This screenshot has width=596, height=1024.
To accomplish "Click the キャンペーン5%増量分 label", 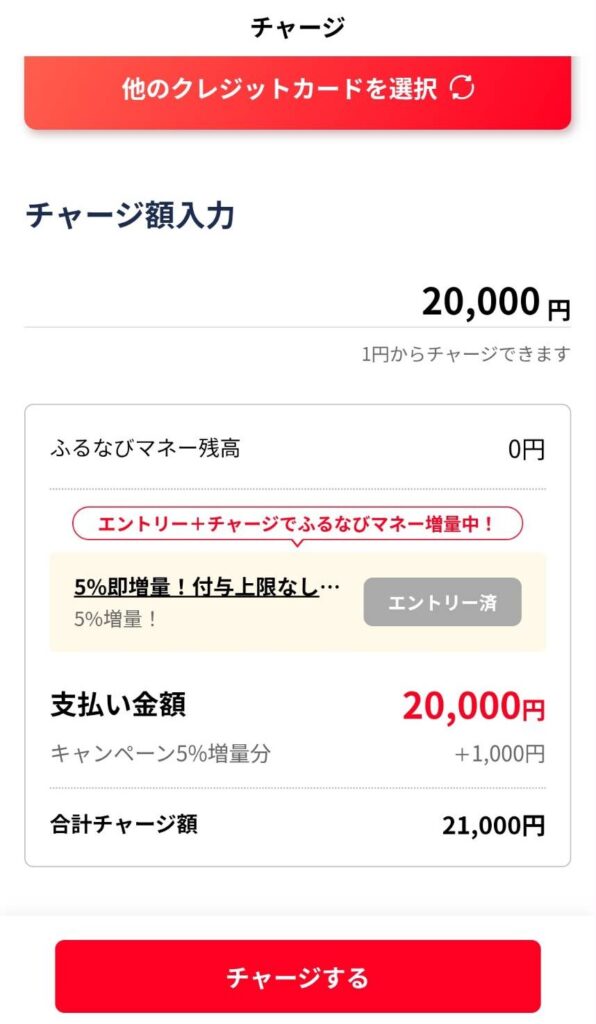I will pos(161,754).
